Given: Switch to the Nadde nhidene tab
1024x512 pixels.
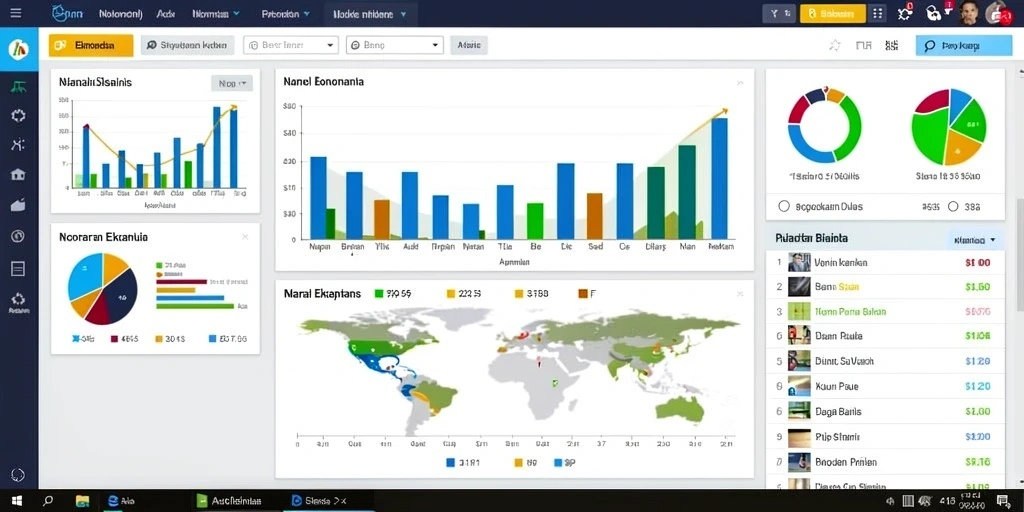Looking at the screenshot, I should pyautogui.click(x=369, y=13).
